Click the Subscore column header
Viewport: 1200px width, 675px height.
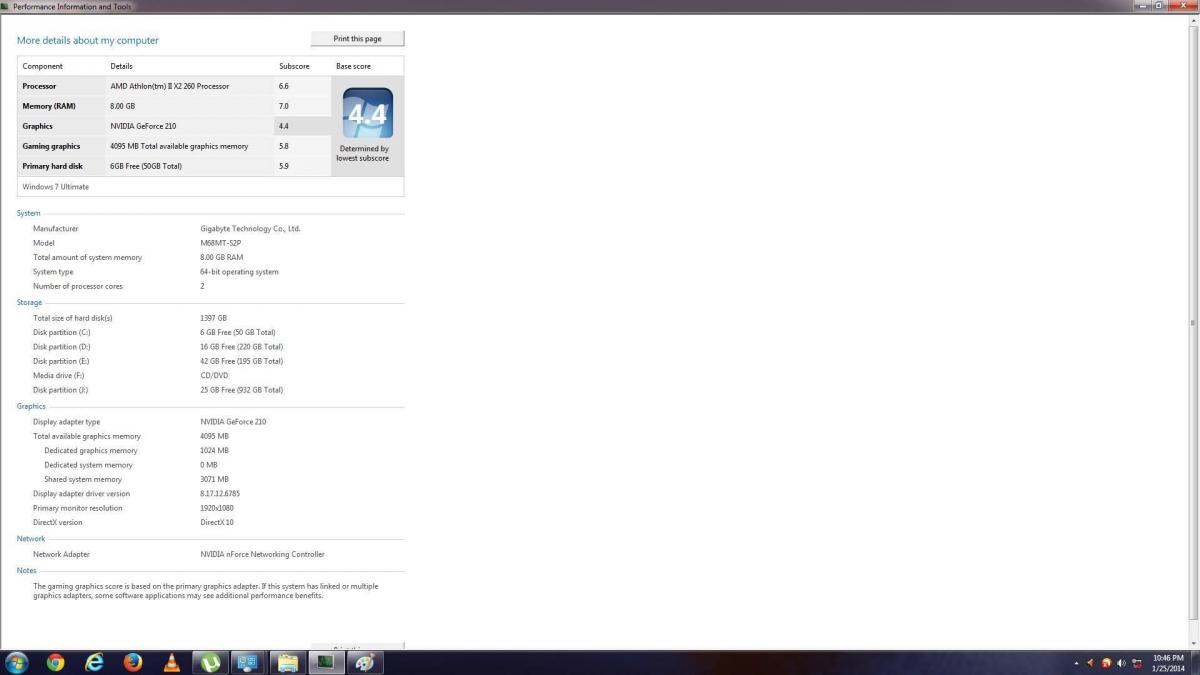(x=294, y=66)
